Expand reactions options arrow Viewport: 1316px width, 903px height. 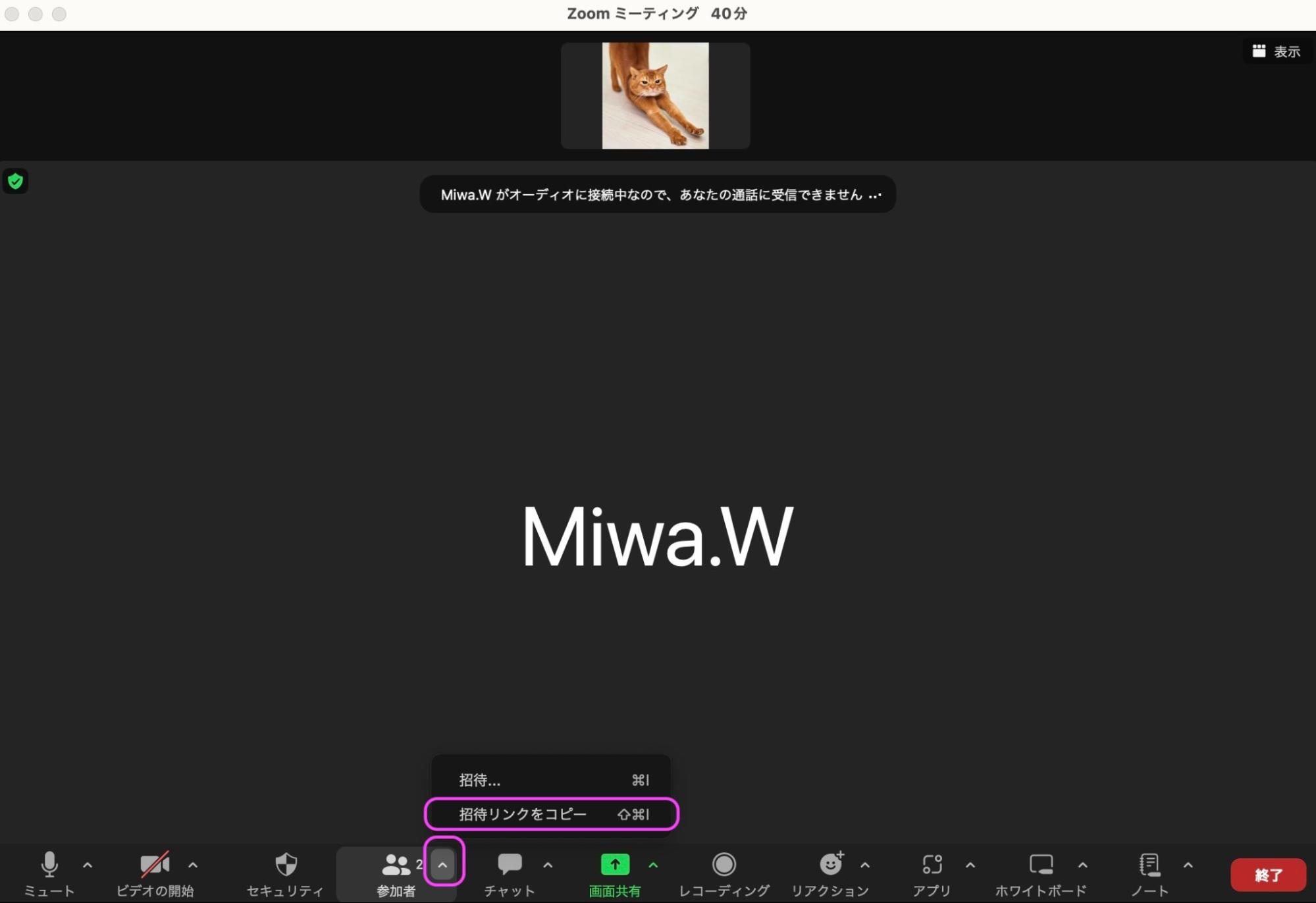coord(865,865)
